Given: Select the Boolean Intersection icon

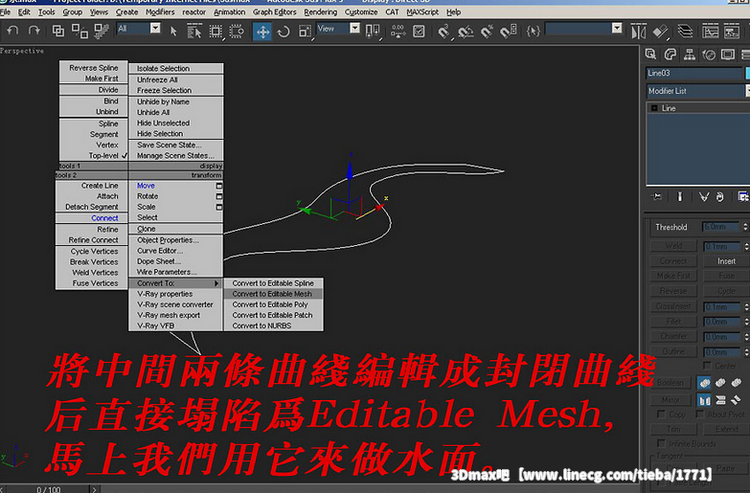Looking at the screenshot, I should click(x=737, y=383).
